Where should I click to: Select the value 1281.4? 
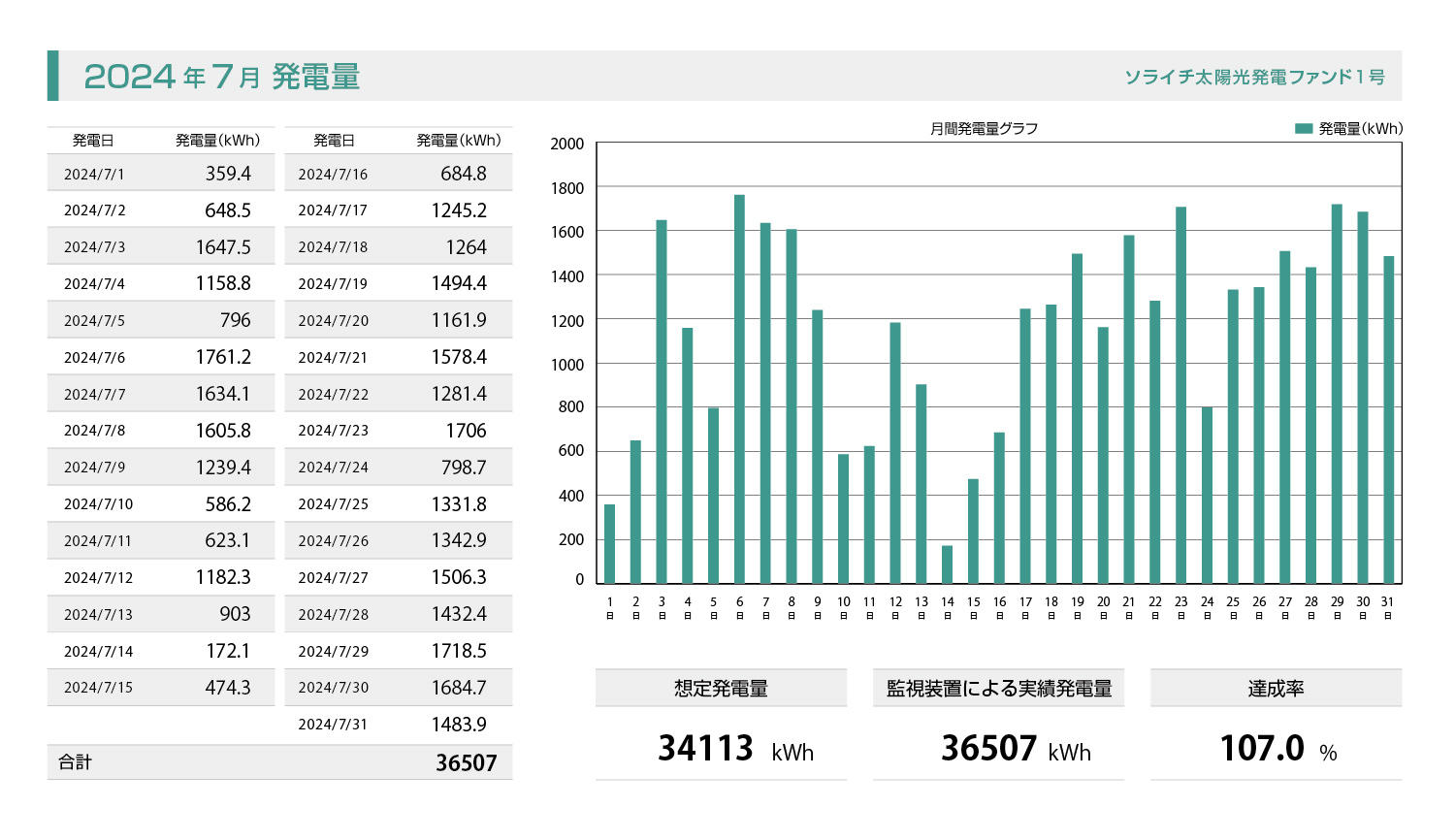click(459, 394)
